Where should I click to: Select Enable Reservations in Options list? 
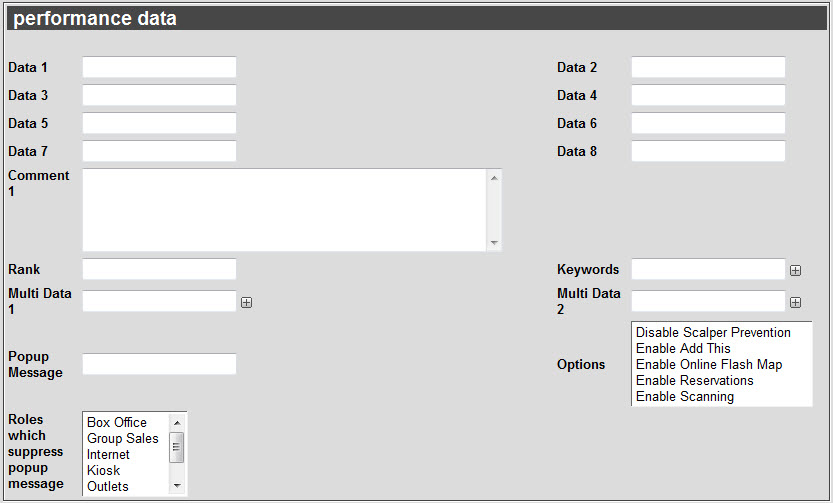coord(694,380)
